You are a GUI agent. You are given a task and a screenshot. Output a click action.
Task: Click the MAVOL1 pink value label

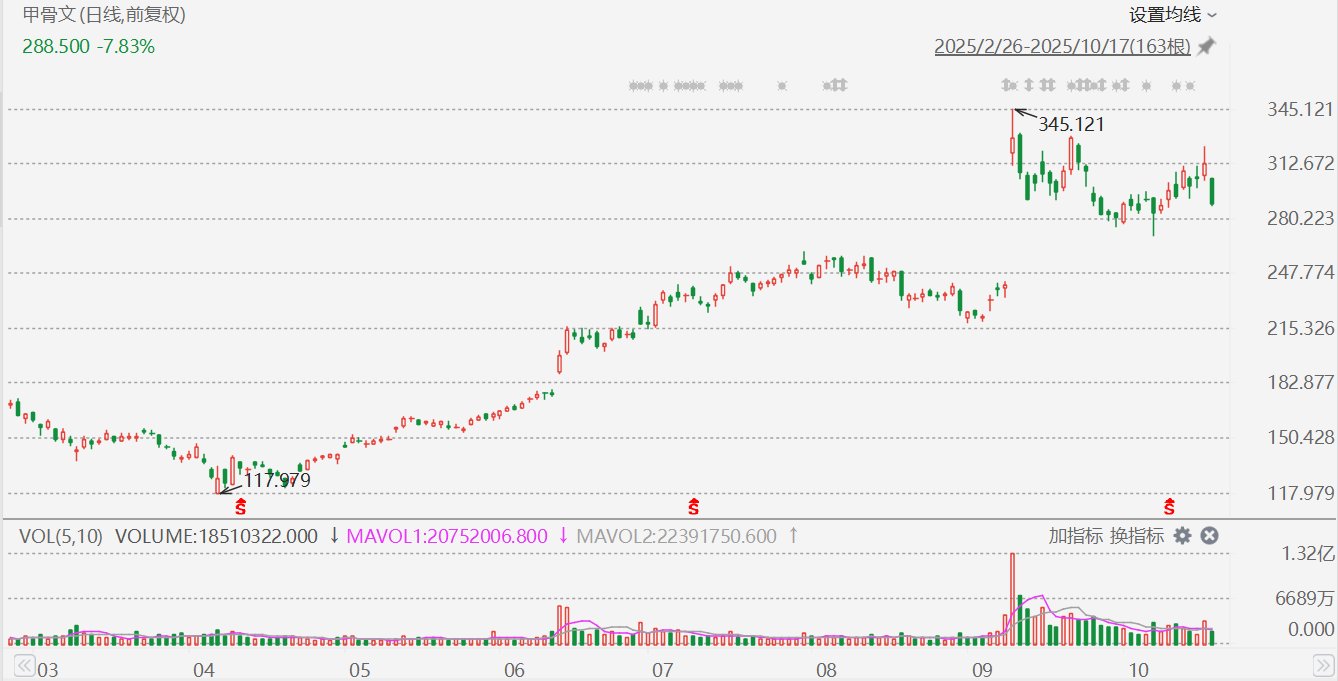coord(447,536)
